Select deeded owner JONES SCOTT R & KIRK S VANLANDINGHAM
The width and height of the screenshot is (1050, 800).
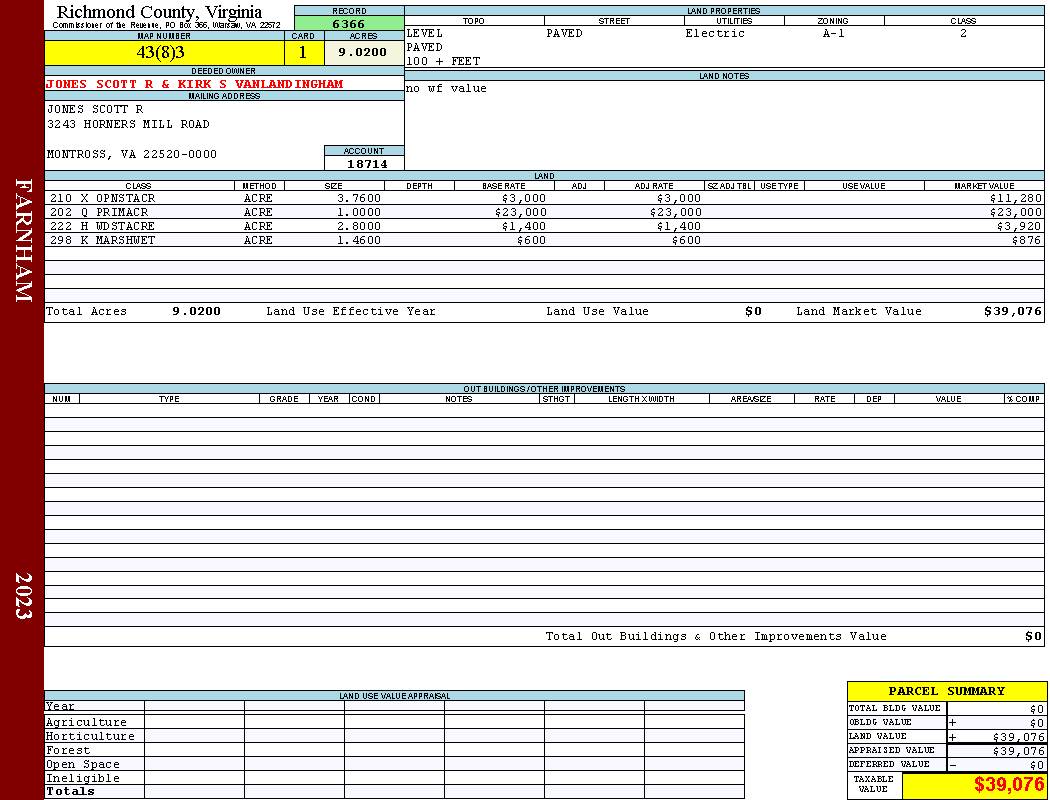pos(194,84)
